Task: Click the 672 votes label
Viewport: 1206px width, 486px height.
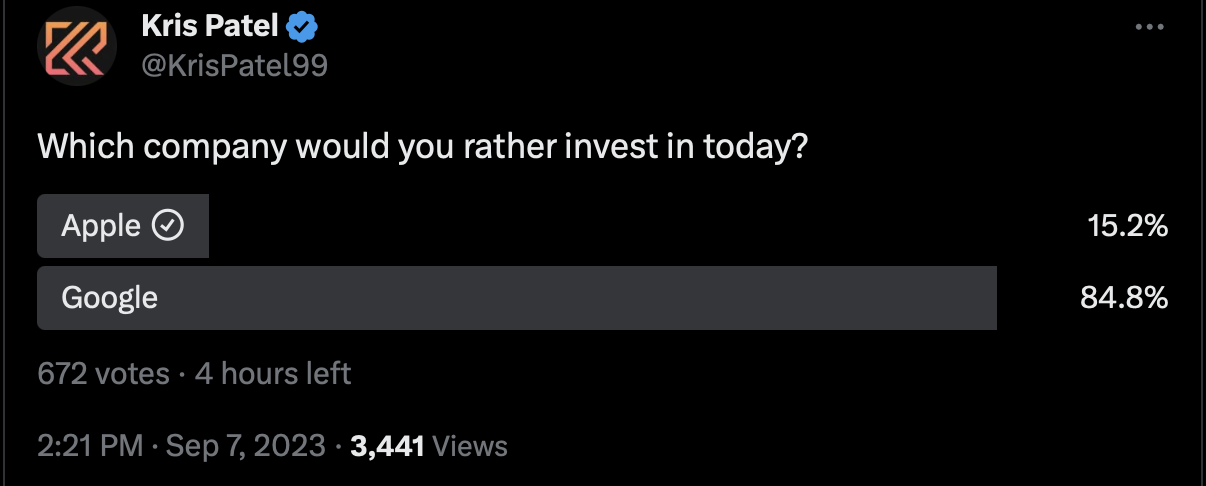Action: click(103, 374)
